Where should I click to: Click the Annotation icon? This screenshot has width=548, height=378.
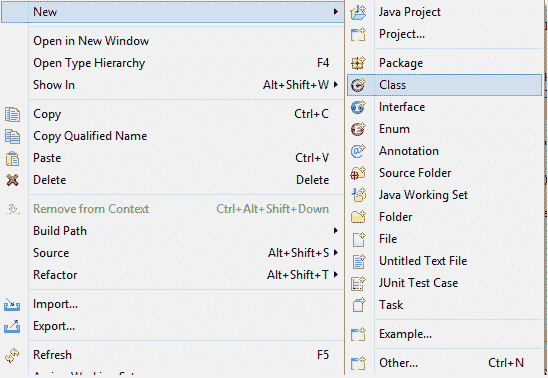358,151
